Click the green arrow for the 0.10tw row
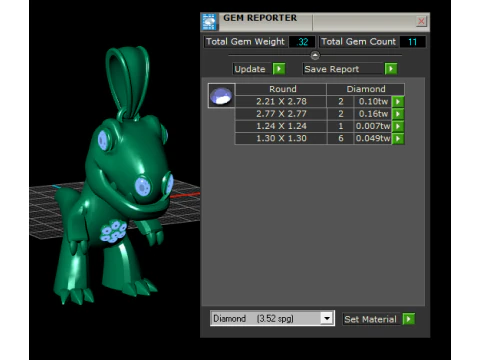The image size is (480, 360). (398, 101)
